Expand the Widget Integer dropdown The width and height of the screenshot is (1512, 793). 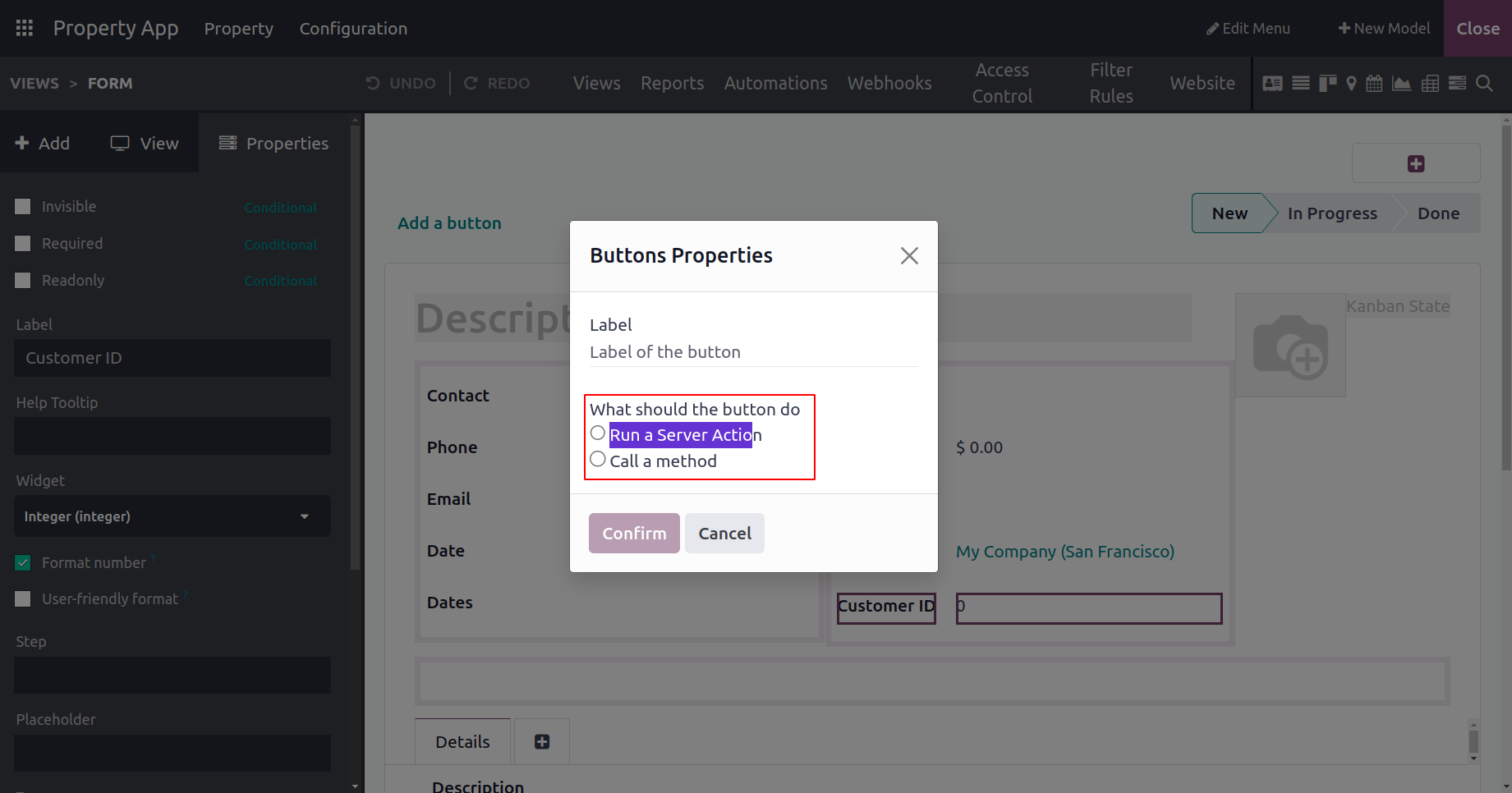pyautogui.click(x=172, y=516)
